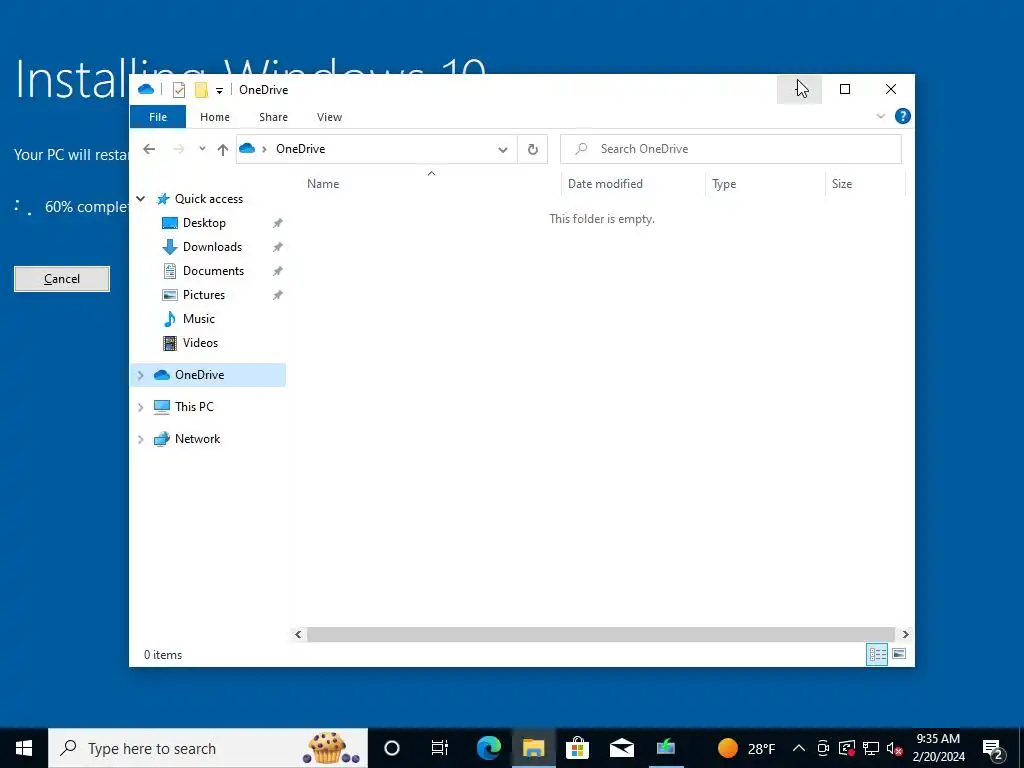This screenshot has width=1024, height=768.
Task: Open Documents in Quick access
Action: [214, 271]
